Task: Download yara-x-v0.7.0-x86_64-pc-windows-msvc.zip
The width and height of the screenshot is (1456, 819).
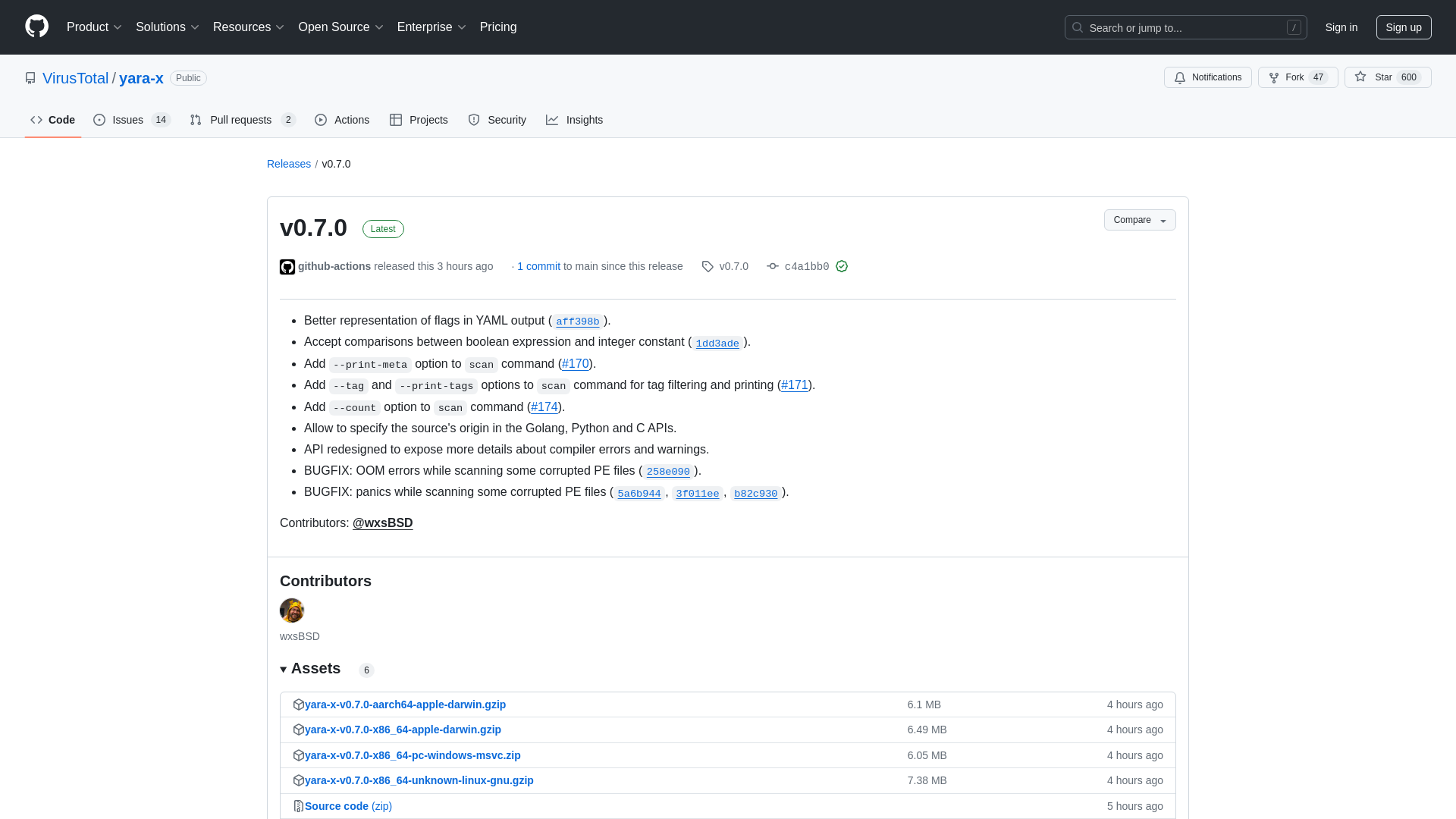Action: [x=413, y=755]
